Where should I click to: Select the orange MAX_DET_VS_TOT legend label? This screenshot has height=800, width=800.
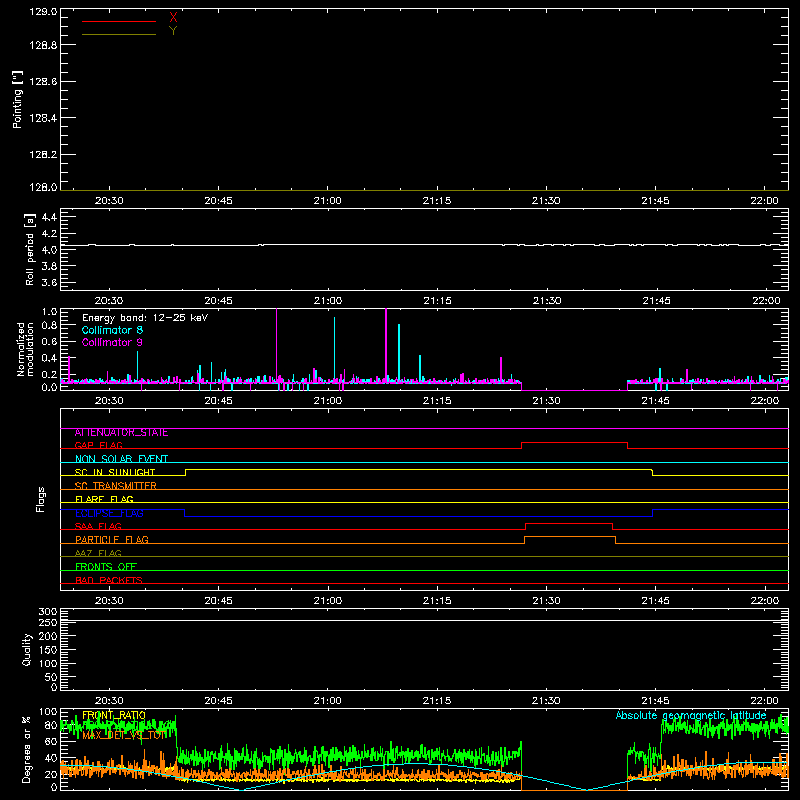click(x=124, y=735)
